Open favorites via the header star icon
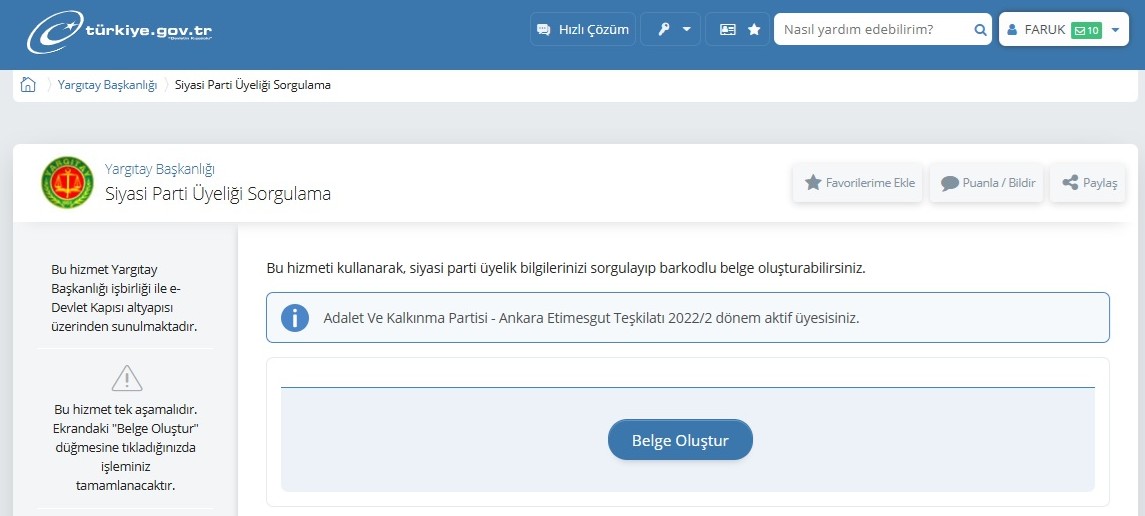Screen dimensions: 1145x516 pos(754,29)
